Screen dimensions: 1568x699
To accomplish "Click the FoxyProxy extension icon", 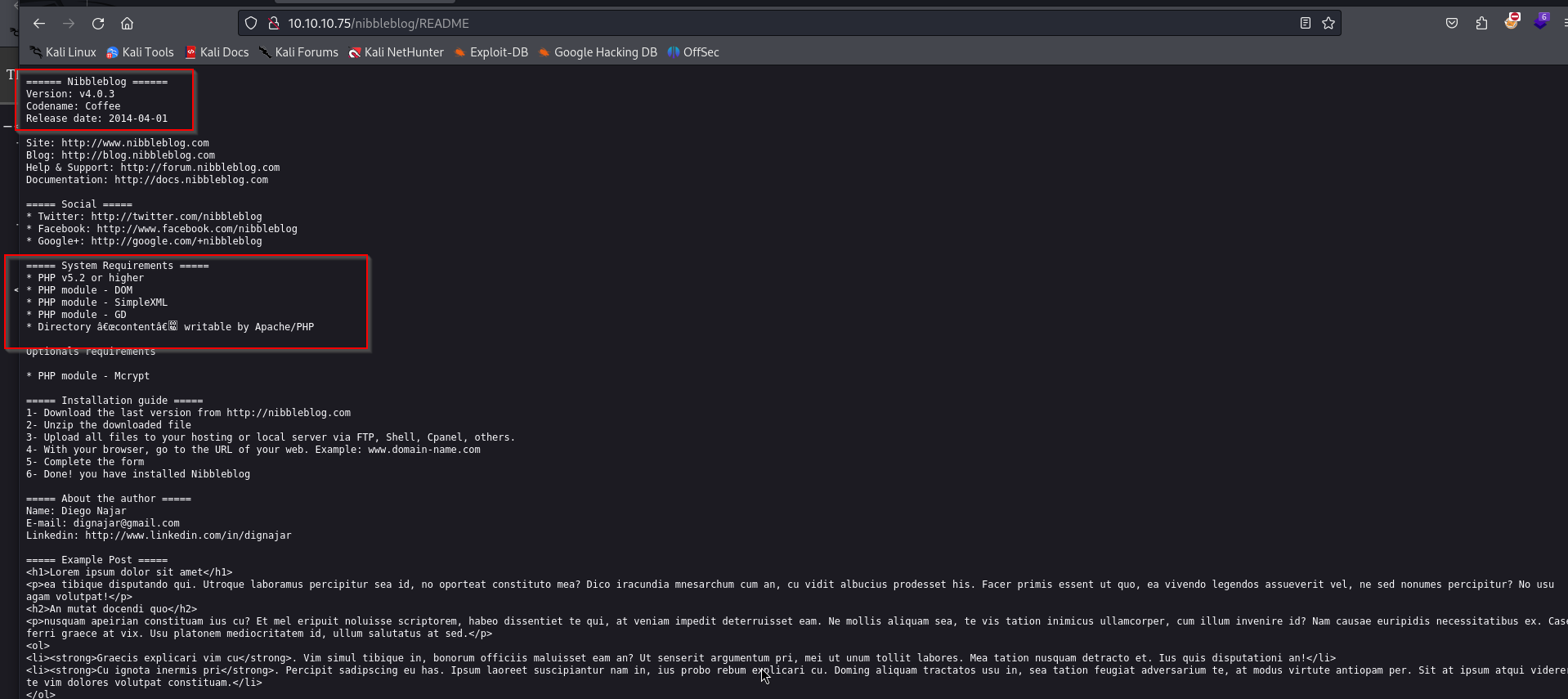I will point(1512,22).
